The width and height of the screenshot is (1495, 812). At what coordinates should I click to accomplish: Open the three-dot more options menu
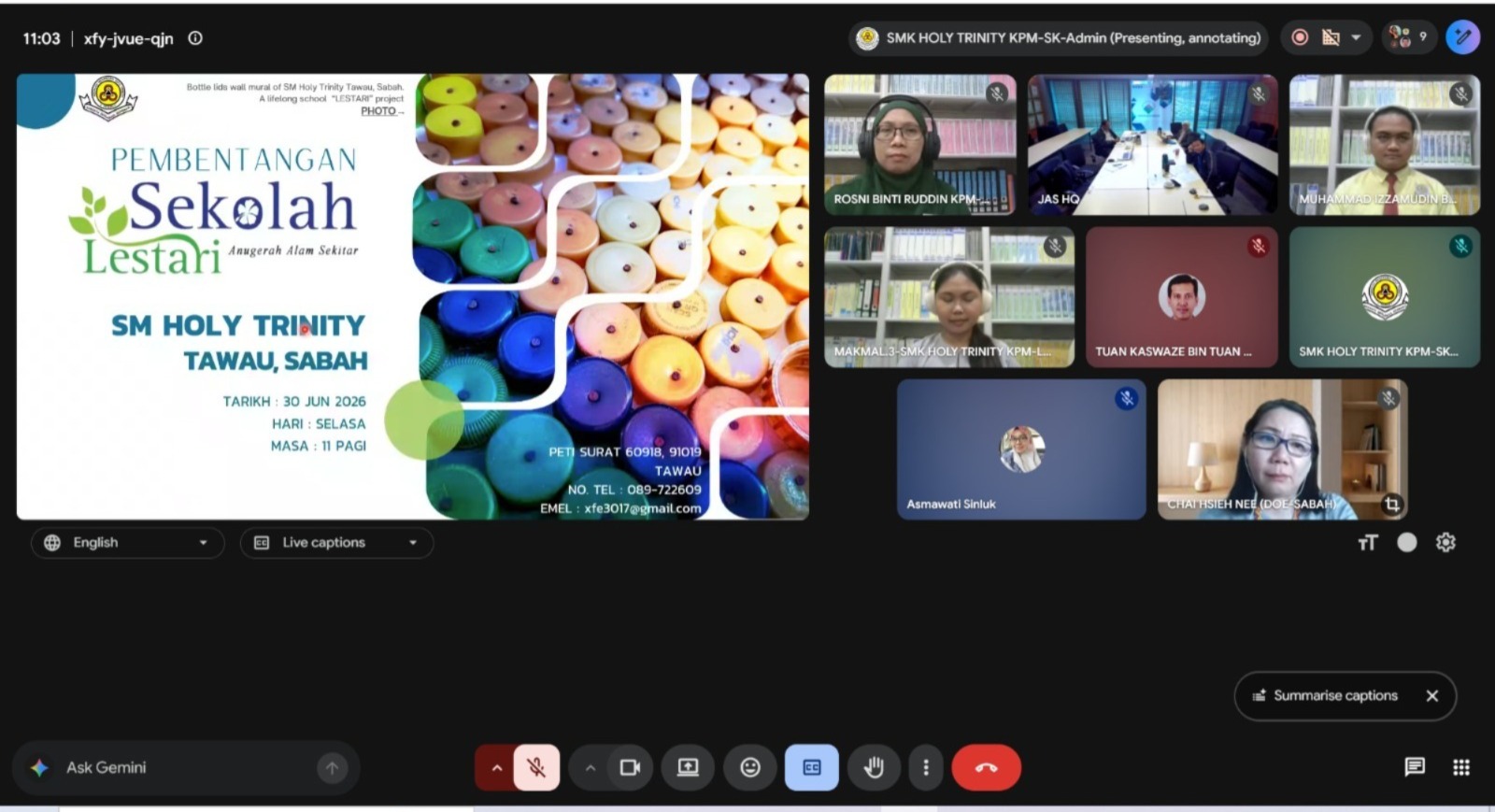926,767
